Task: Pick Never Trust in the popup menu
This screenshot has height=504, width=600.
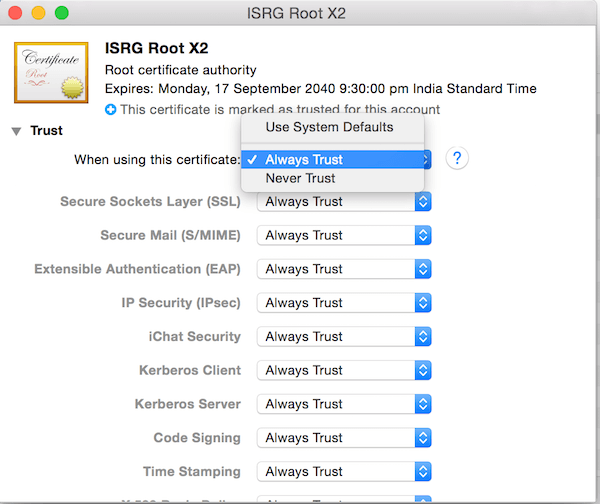Action: click(300, 178)
